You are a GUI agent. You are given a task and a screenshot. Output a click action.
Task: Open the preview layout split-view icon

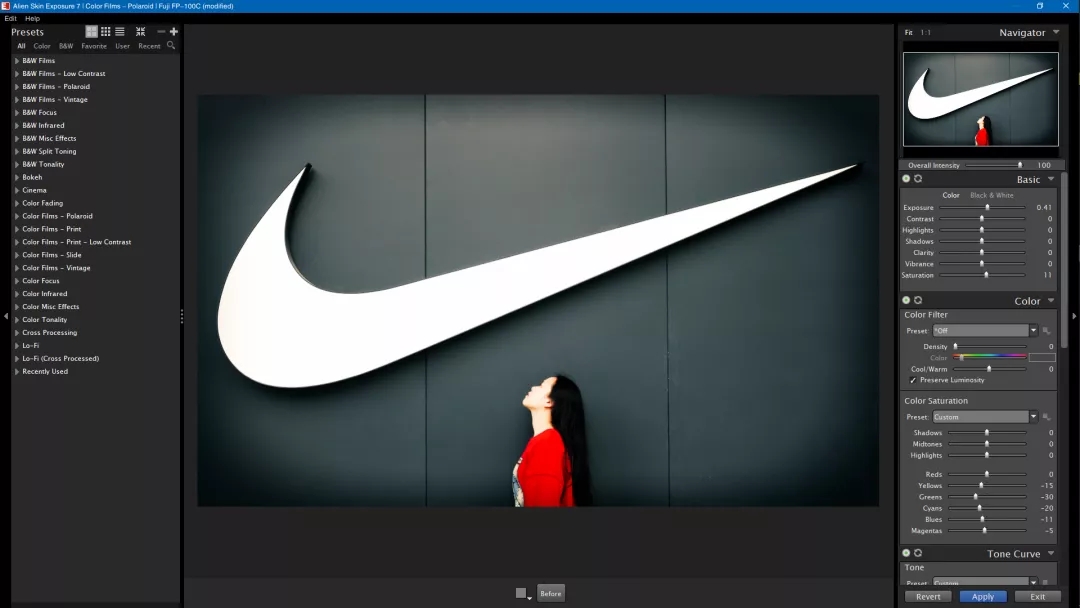click(523, 594)
